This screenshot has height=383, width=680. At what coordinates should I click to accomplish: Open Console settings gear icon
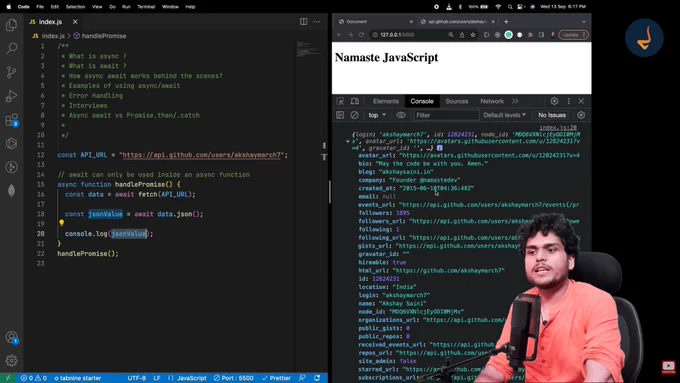click(x=581, y=115)
